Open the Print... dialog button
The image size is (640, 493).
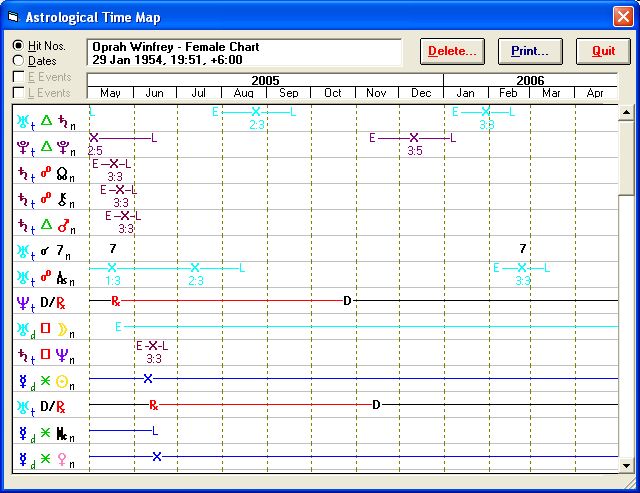(530, 51)
